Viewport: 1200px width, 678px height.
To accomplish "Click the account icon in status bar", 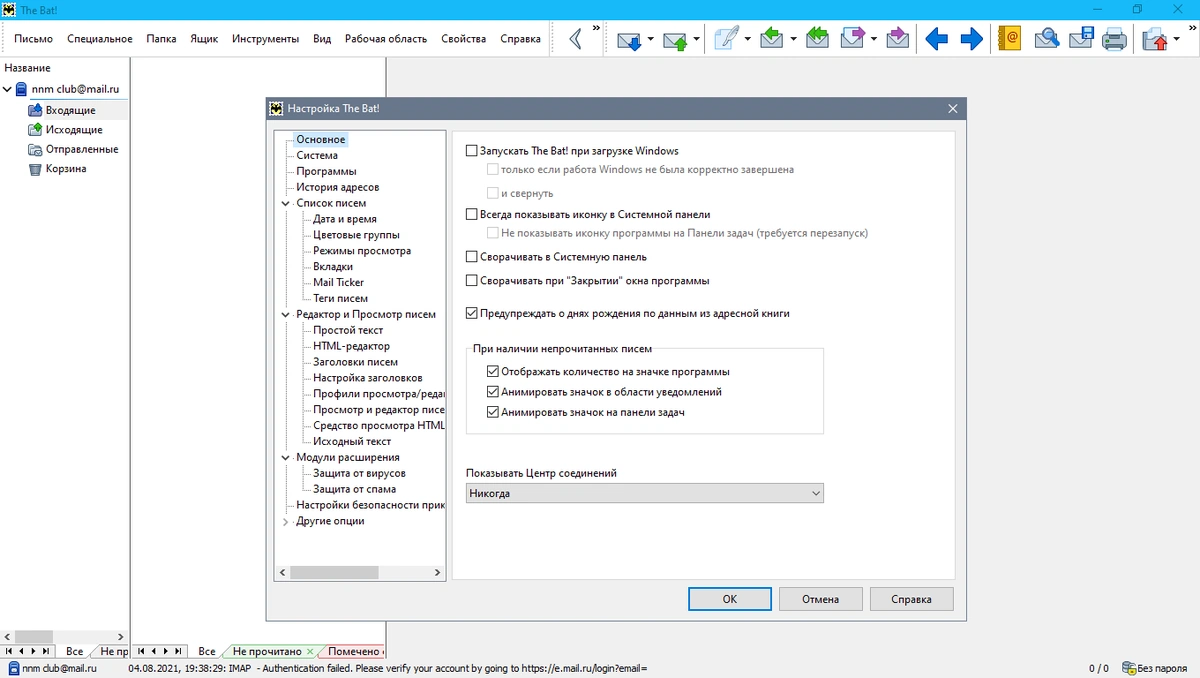I will coord(14,668).
